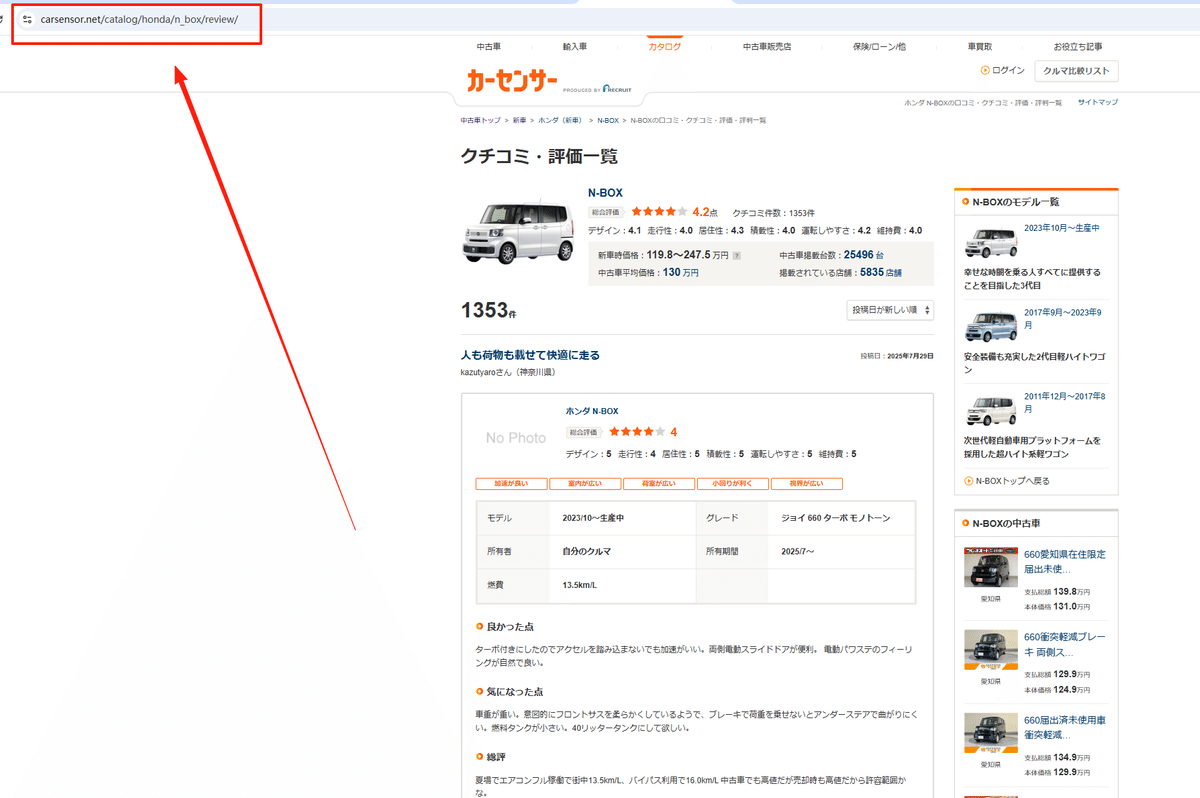1200x798 pixels.
Task: Click the 総評 section heading
Action: 498,757
